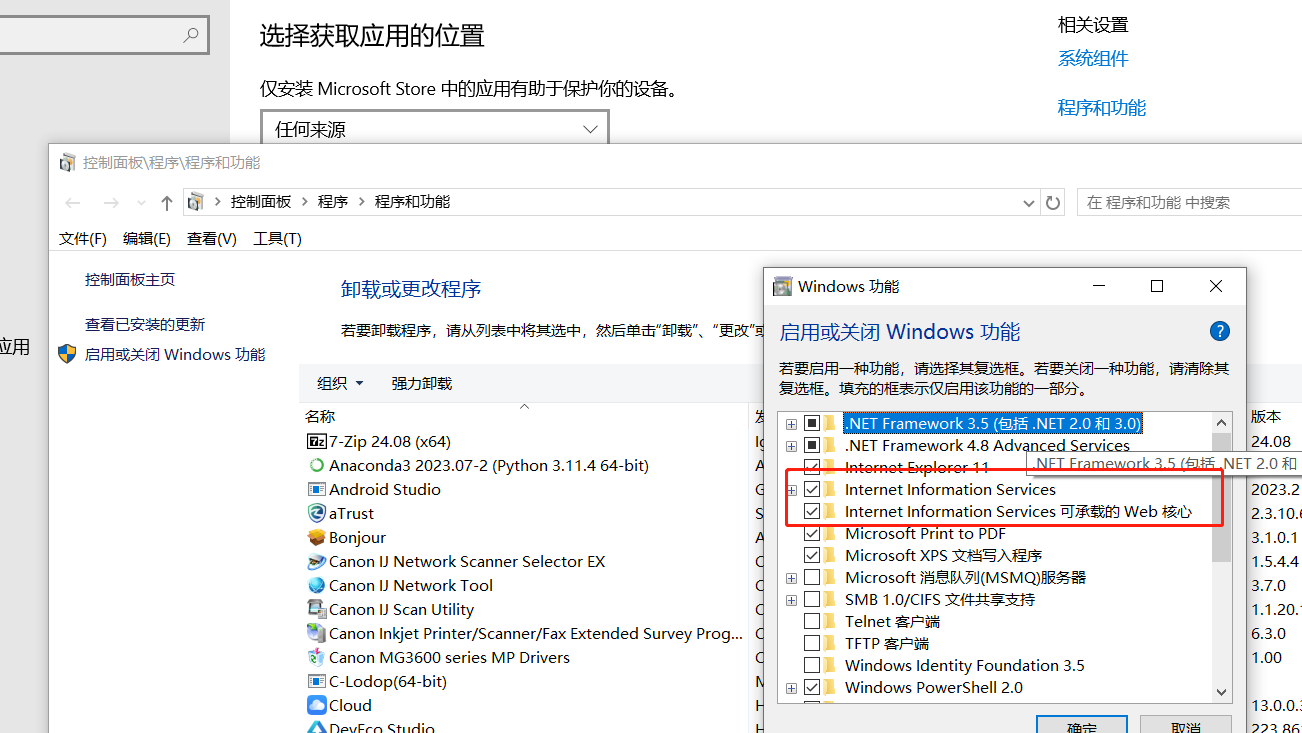The height and width of the screenshot is (733, 1302).
Task: Click the Windows 功能 list scrollbar thumb
Action: click(1221, 497)
